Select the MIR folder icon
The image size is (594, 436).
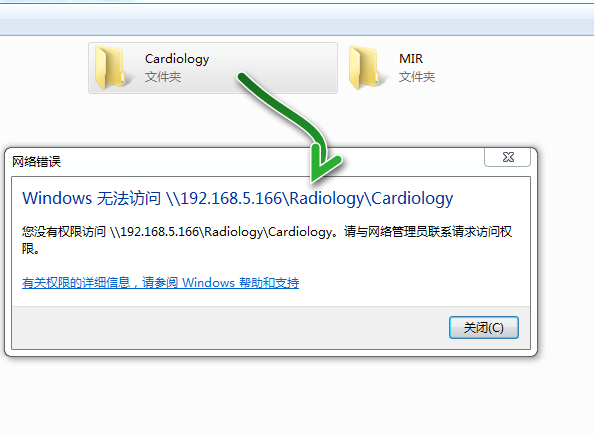[365, 67]
